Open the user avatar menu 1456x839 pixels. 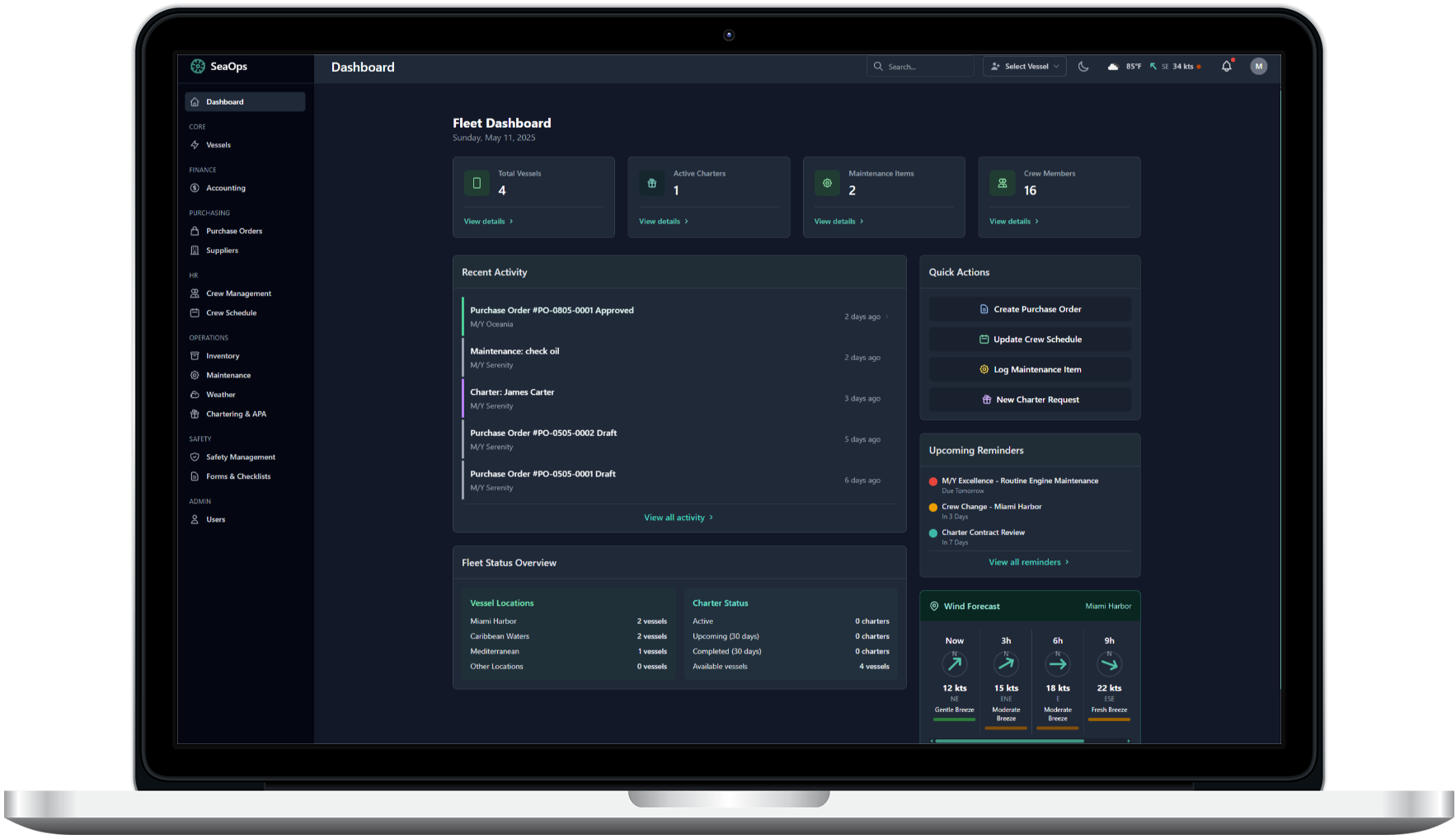tap(1259, 66)
